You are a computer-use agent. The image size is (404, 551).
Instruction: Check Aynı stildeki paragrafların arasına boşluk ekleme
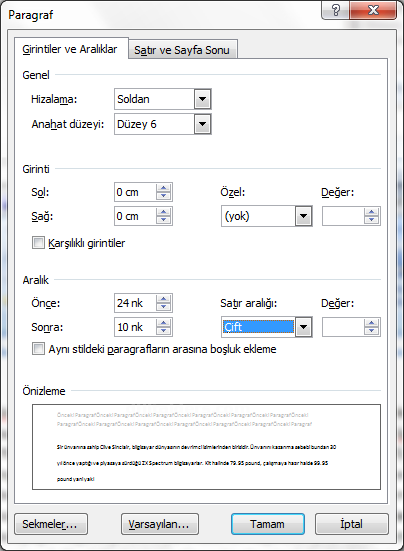point(38,349)
